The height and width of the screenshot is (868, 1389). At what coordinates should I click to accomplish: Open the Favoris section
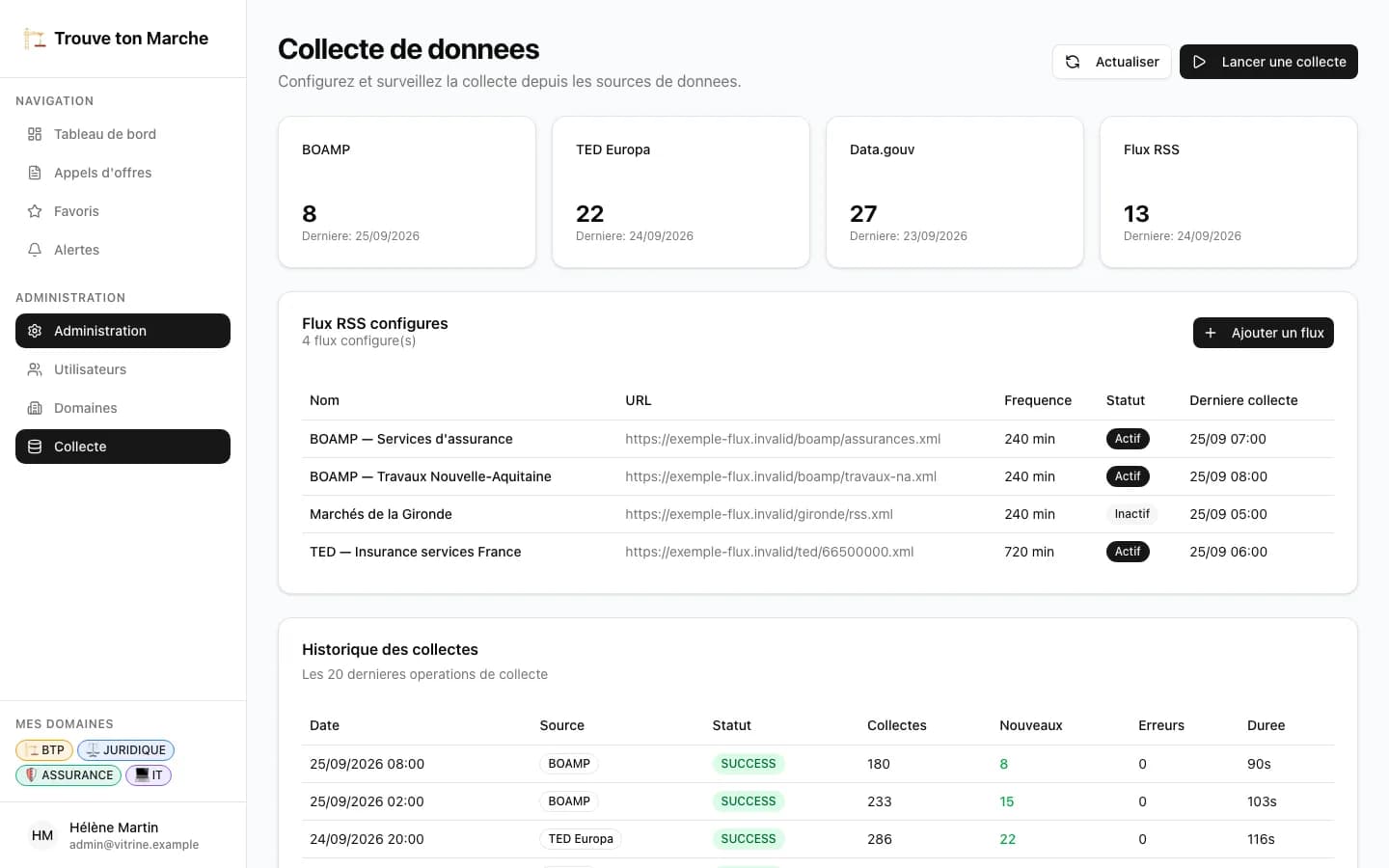point(123,211)
